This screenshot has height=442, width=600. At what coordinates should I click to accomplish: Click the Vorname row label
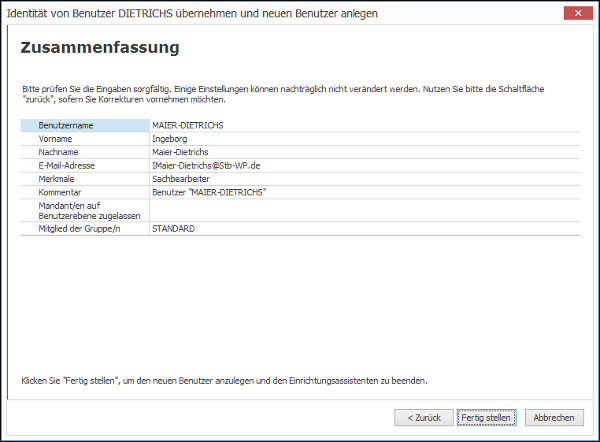[55, 139]
